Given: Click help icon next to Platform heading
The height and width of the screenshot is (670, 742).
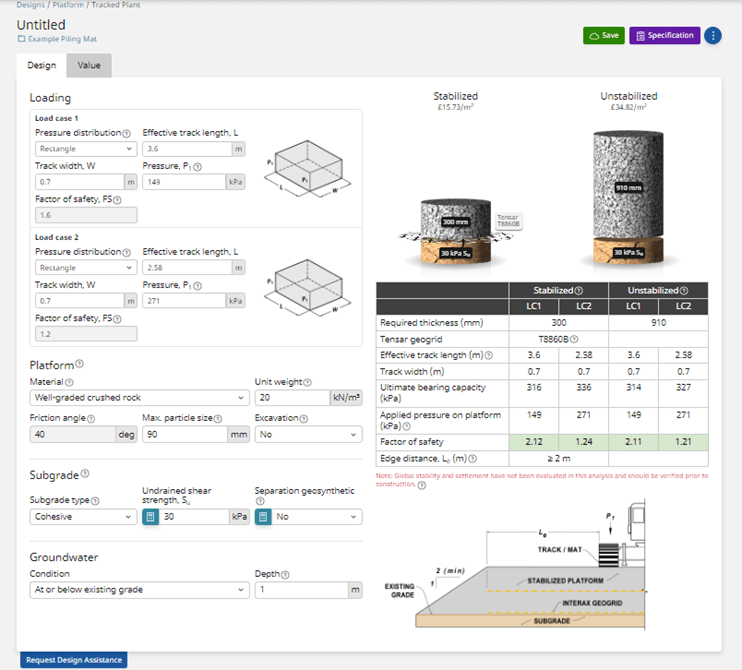Looking at the screenshot, I should point(80,365).
